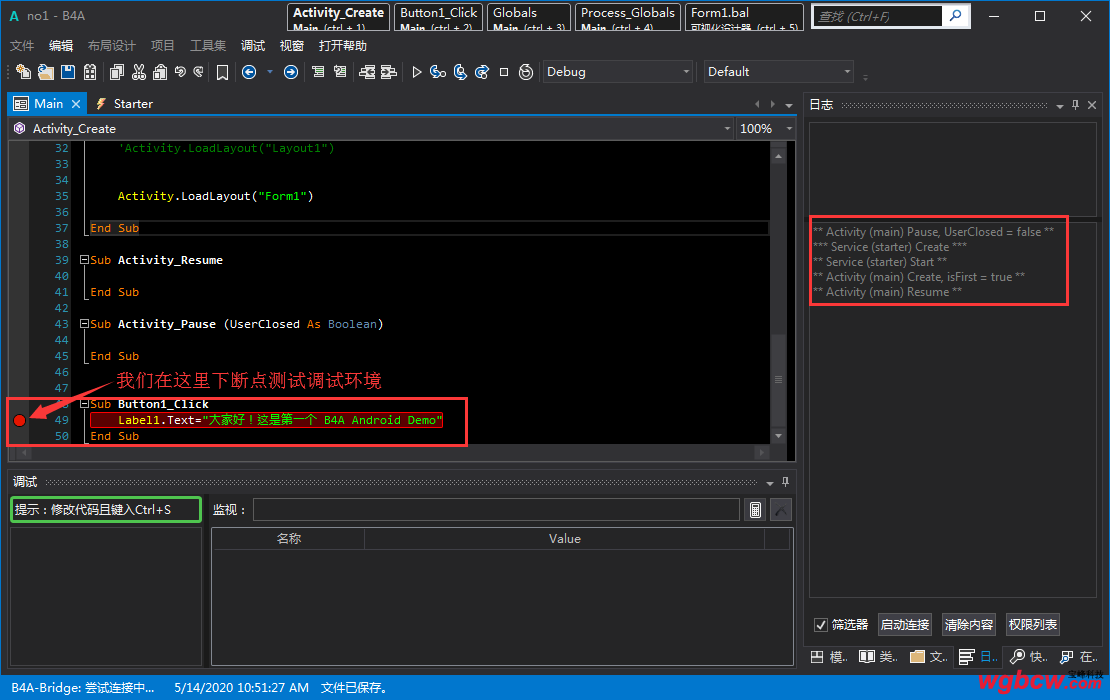
Task: Jump to Globals quick-nav box
Action: (528, 17)
